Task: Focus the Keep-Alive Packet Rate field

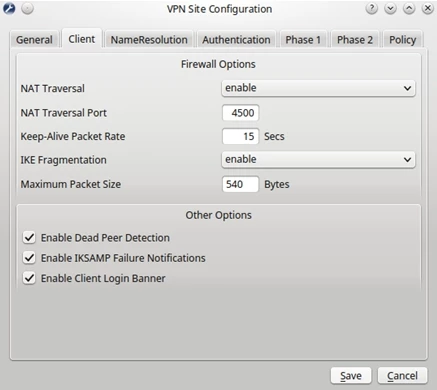Action: tap(240, 136)
